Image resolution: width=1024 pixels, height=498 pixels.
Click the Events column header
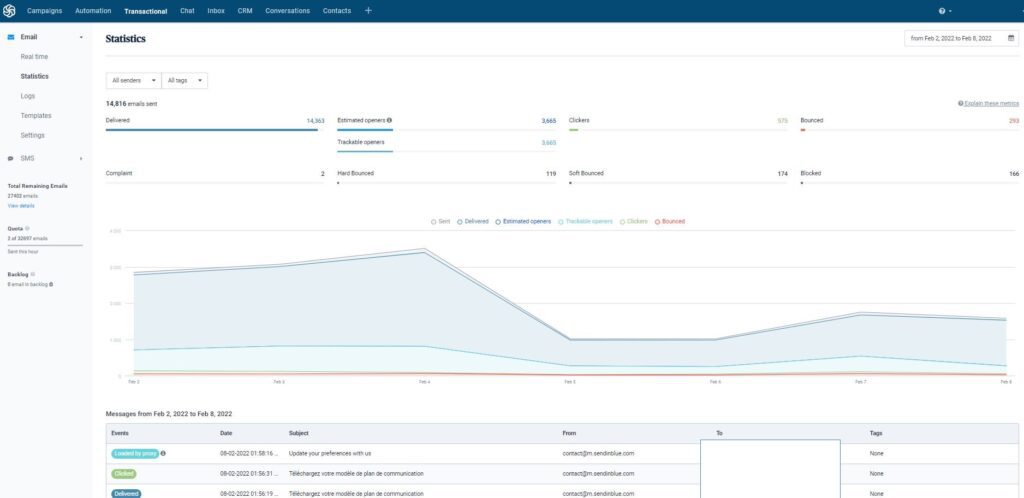pyautogui.click(x=120, y=433)
